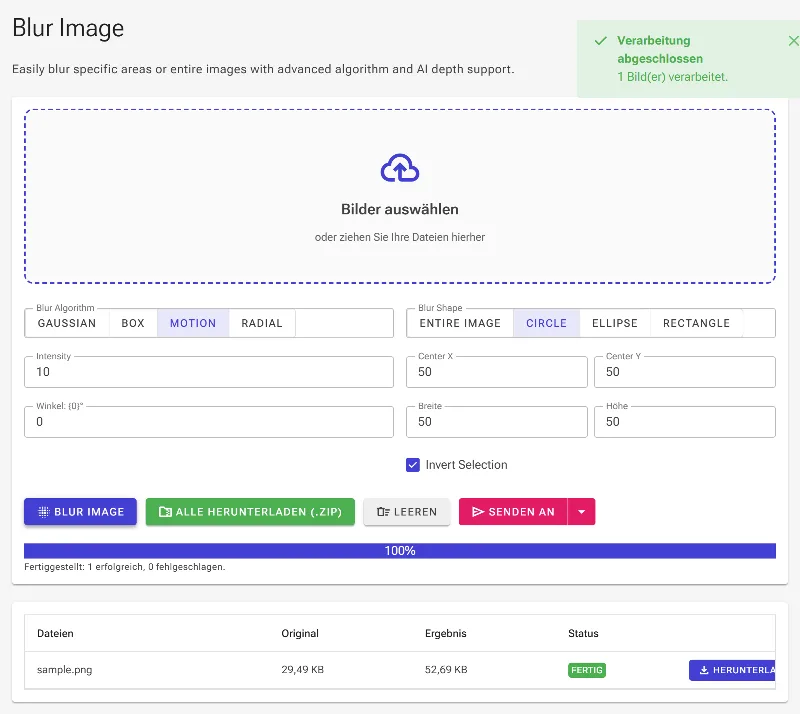This screenshot has width=800, height=714.
Task: Choose Ellipse blur shape
Action: (615, 323)
